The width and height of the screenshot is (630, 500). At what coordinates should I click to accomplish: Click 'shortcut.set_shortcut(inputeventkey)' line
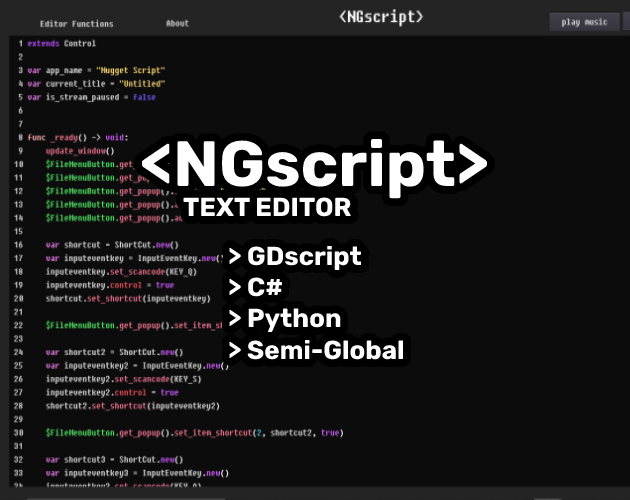(128, 299)
